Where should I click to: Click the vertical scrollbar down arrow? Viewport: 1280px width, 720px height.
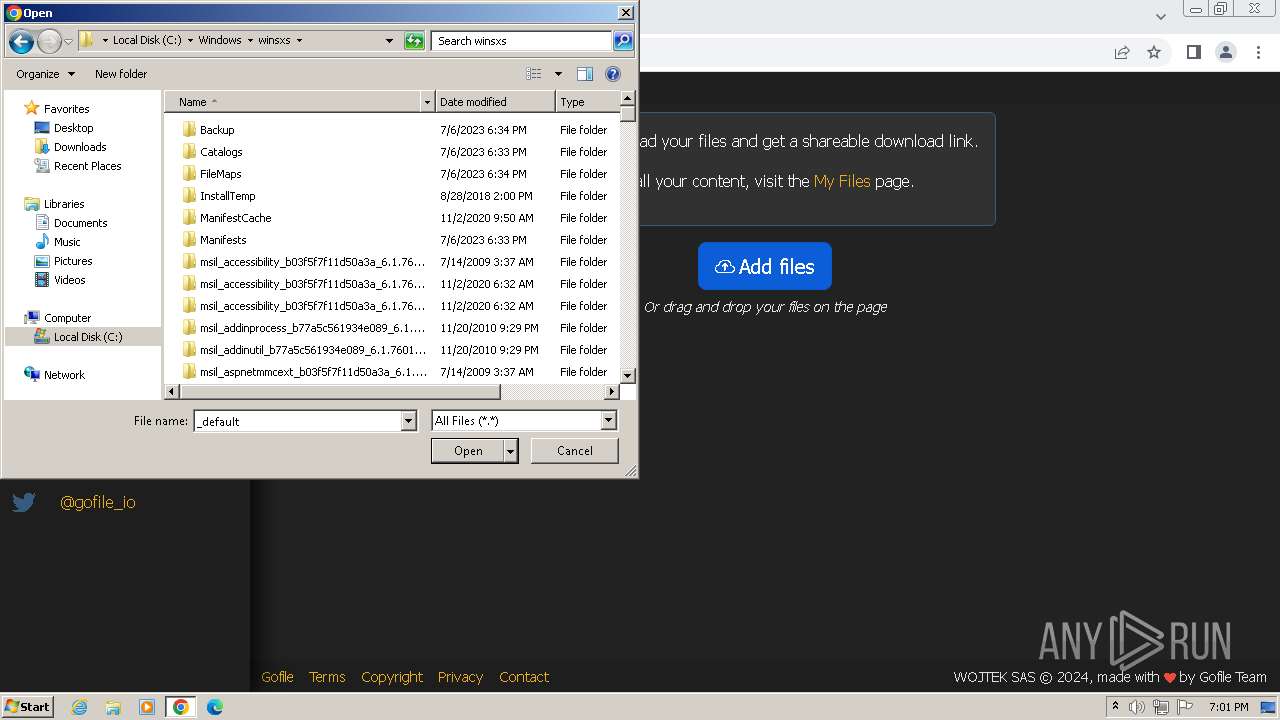click(628, 375)
